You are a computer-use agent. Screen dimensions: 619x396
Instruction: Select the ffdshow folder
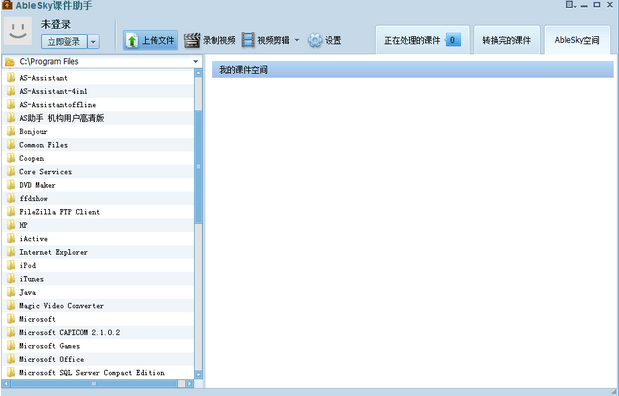(98, 199)
